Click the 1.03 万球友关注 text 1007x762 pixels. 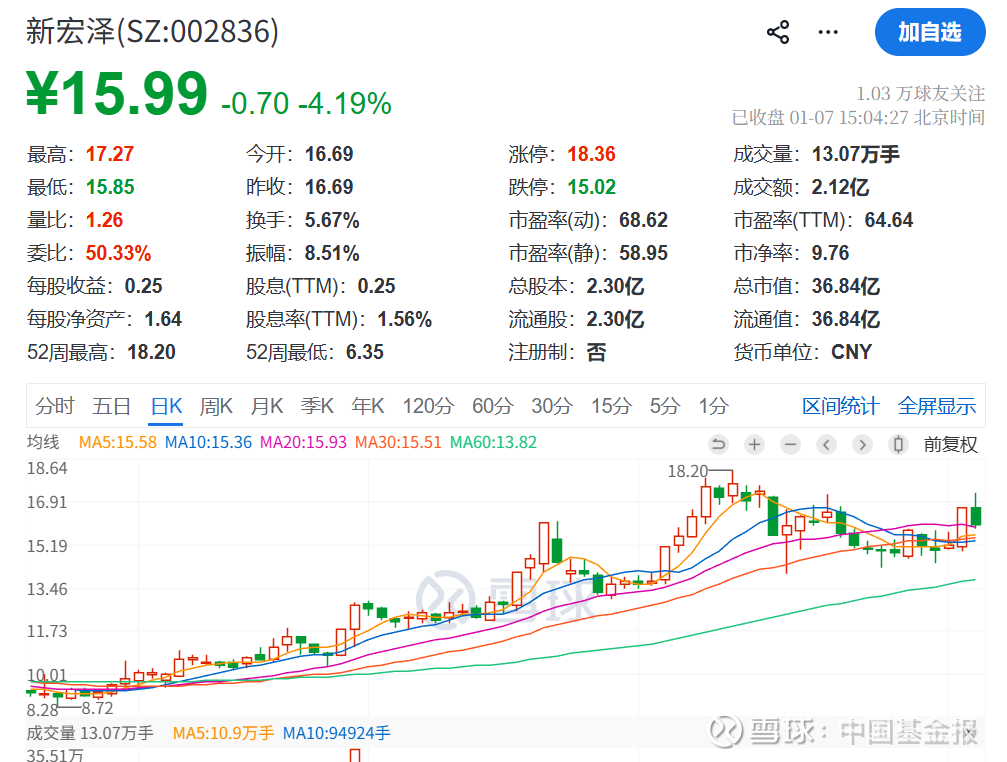[x=920, y=94]
